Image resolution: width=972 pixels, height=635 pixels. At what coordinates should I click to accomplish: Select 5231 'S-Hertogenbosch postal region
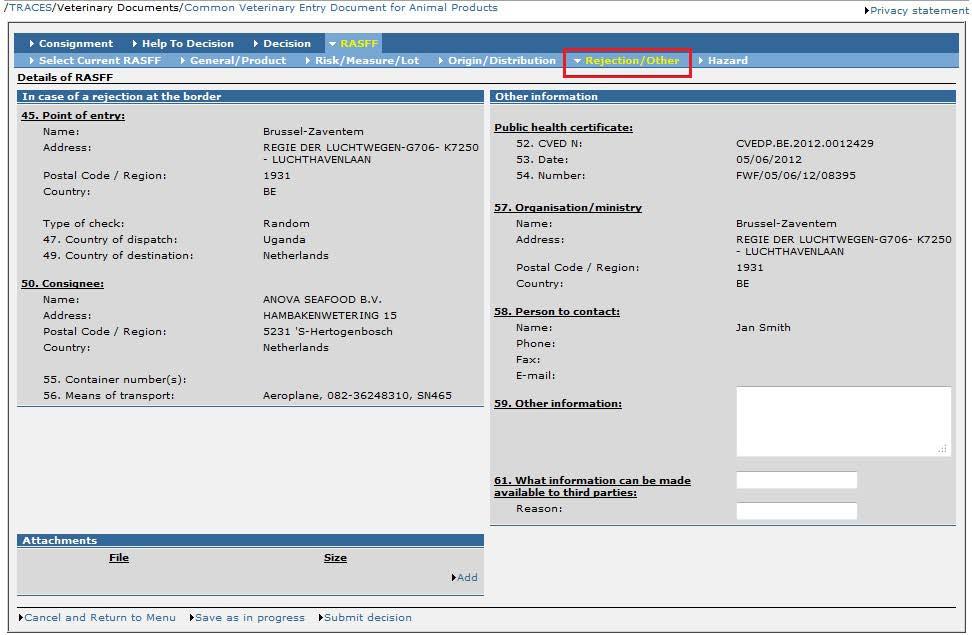pyautogui.click(x=327, y=332)
